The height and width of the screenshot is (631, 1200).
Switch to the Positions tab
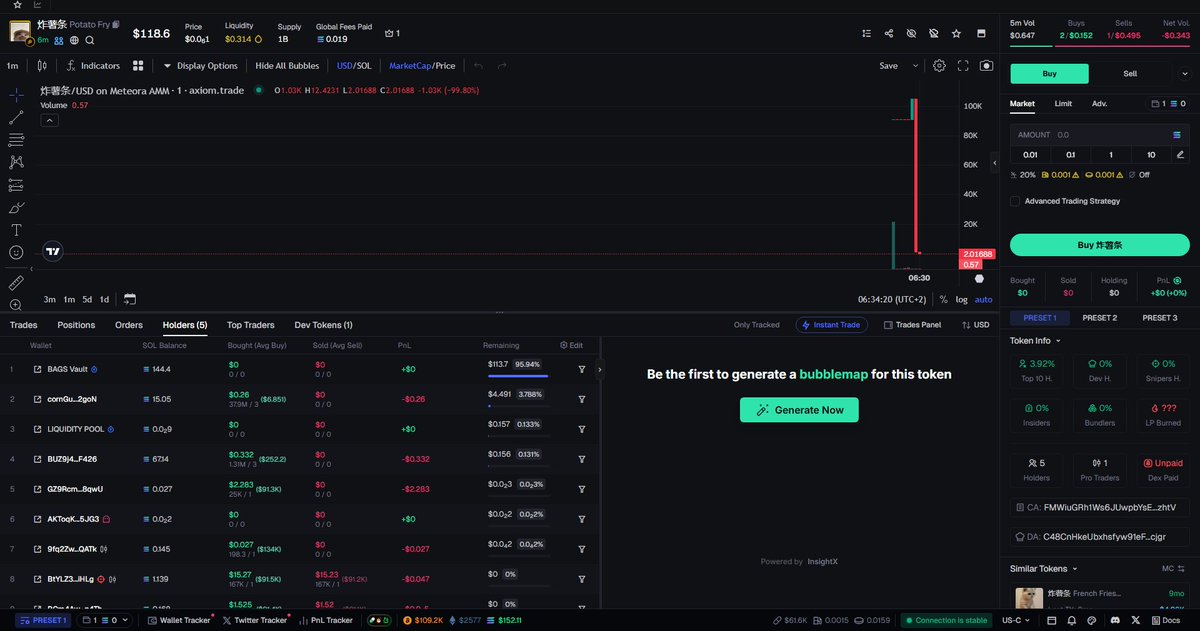coord(76,325)
